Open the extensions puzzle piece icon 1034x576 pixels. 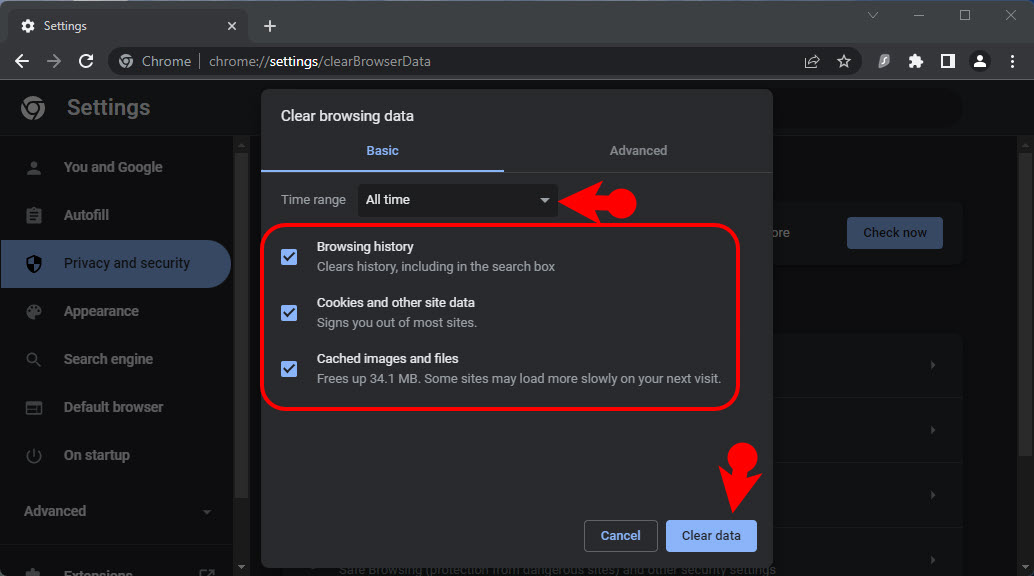pyautogui.click(x=916, y=61)
